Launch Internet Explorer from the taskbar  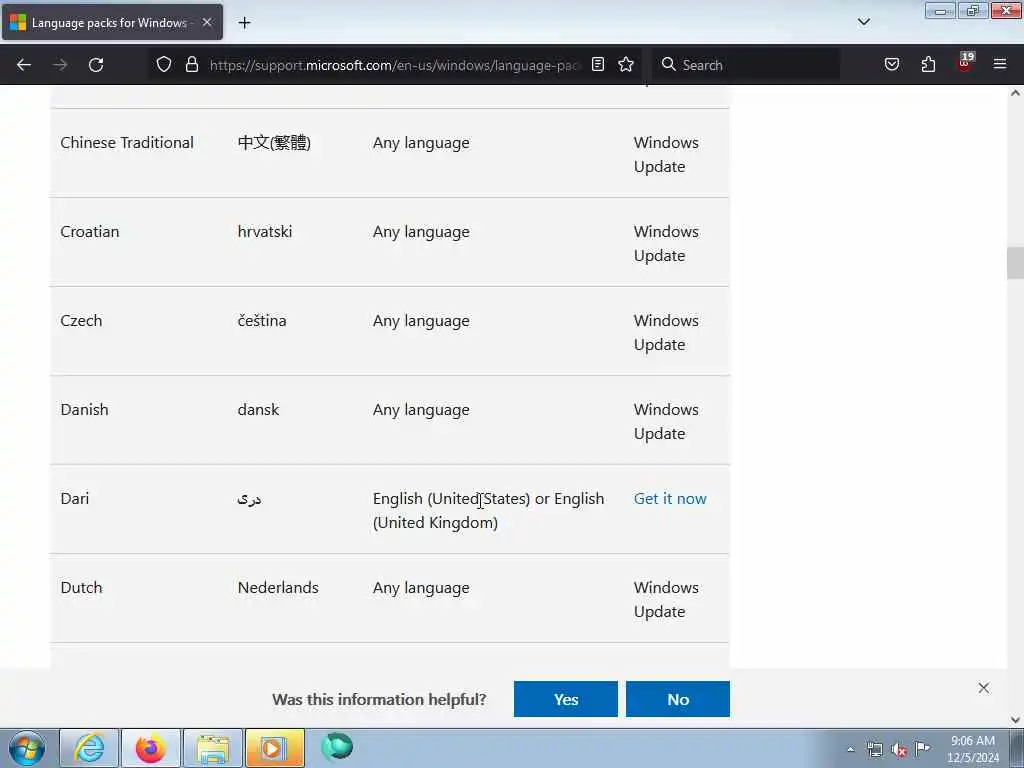coord(89,748)
